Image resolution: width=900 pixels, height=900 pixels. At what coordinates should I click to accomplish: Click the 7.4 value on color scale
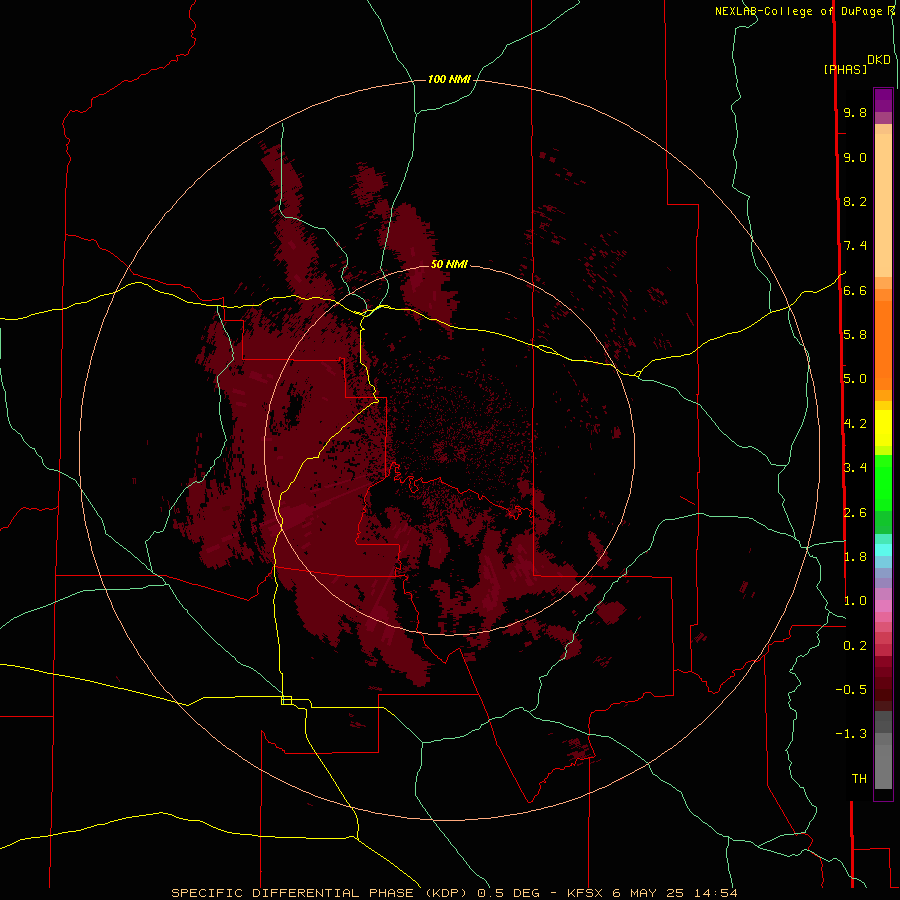[x=855, y=246]
